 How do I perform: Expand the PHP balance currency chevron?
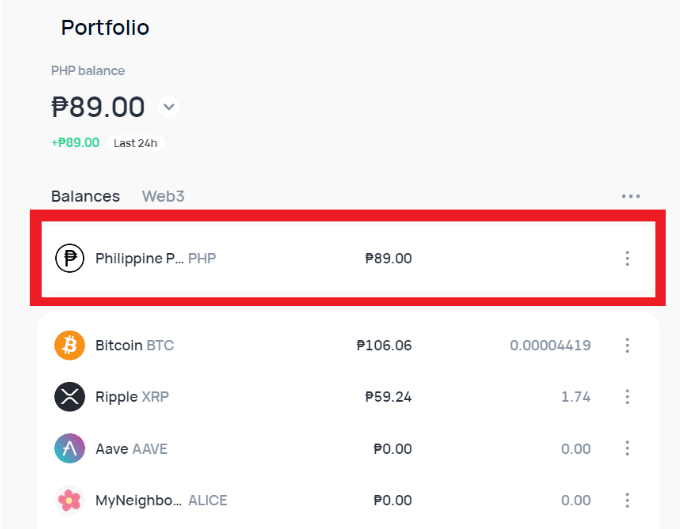click(169, 107)
